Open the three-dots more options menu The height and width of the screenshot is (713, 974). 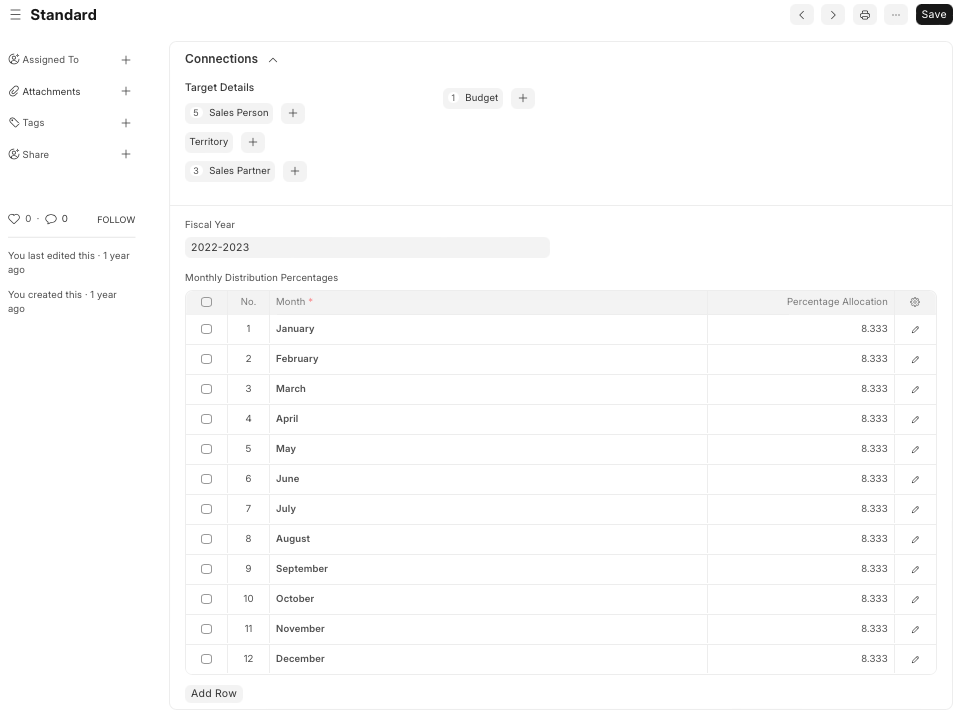click(x=896, y=15)
